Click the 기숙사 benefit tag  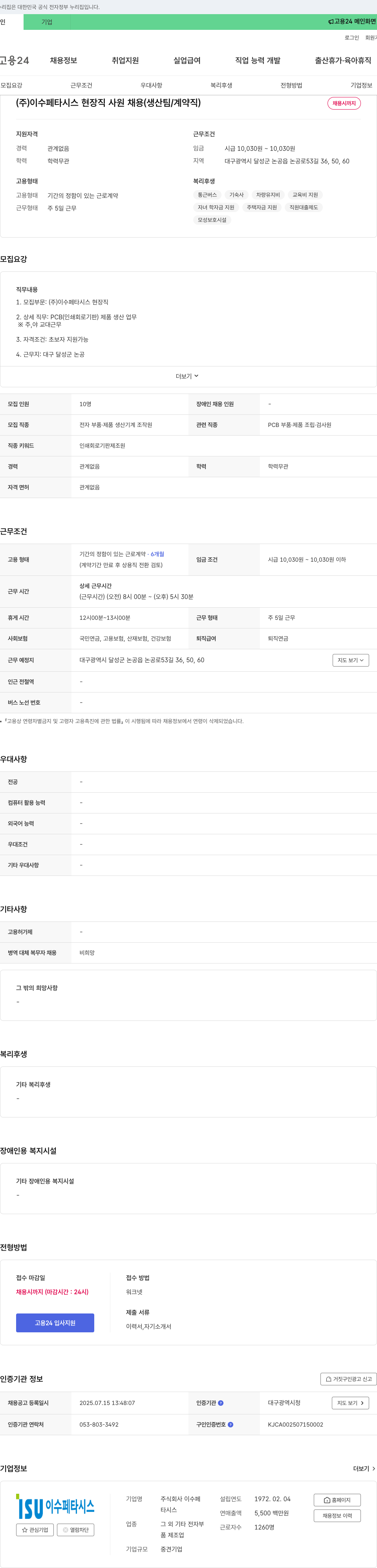click(x=236, y=195)
